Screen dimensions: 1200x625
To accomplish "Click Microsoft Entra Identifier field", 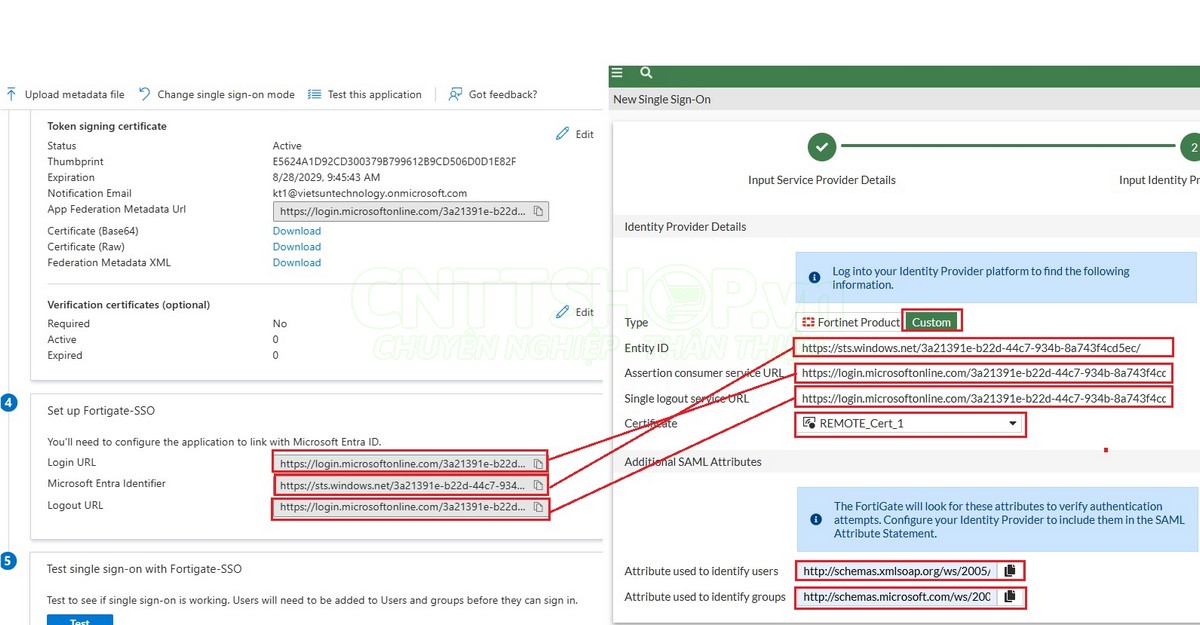I will click(x=410, y=485).
